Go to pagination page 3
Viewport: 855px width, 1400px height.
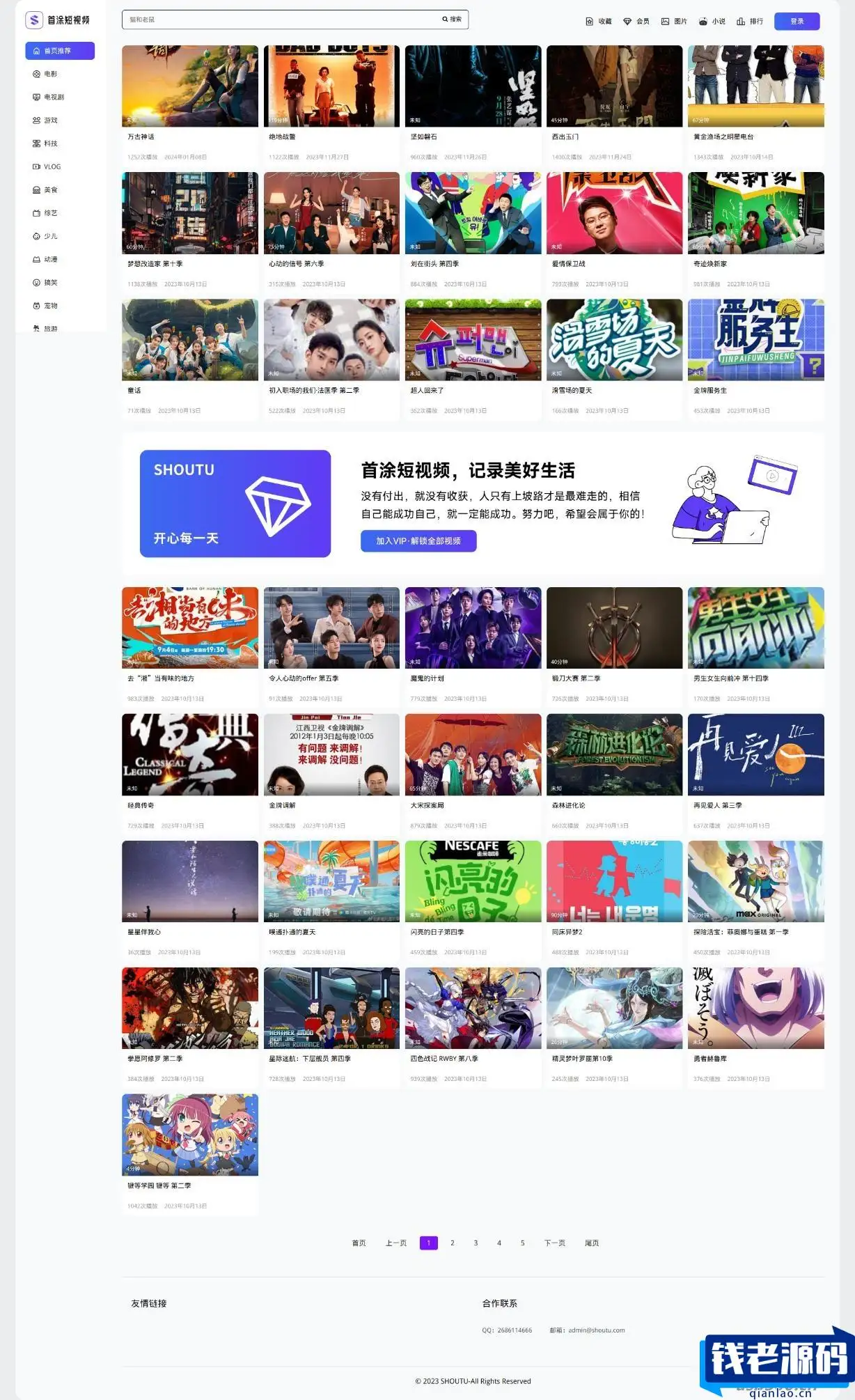pos(476,1243)
